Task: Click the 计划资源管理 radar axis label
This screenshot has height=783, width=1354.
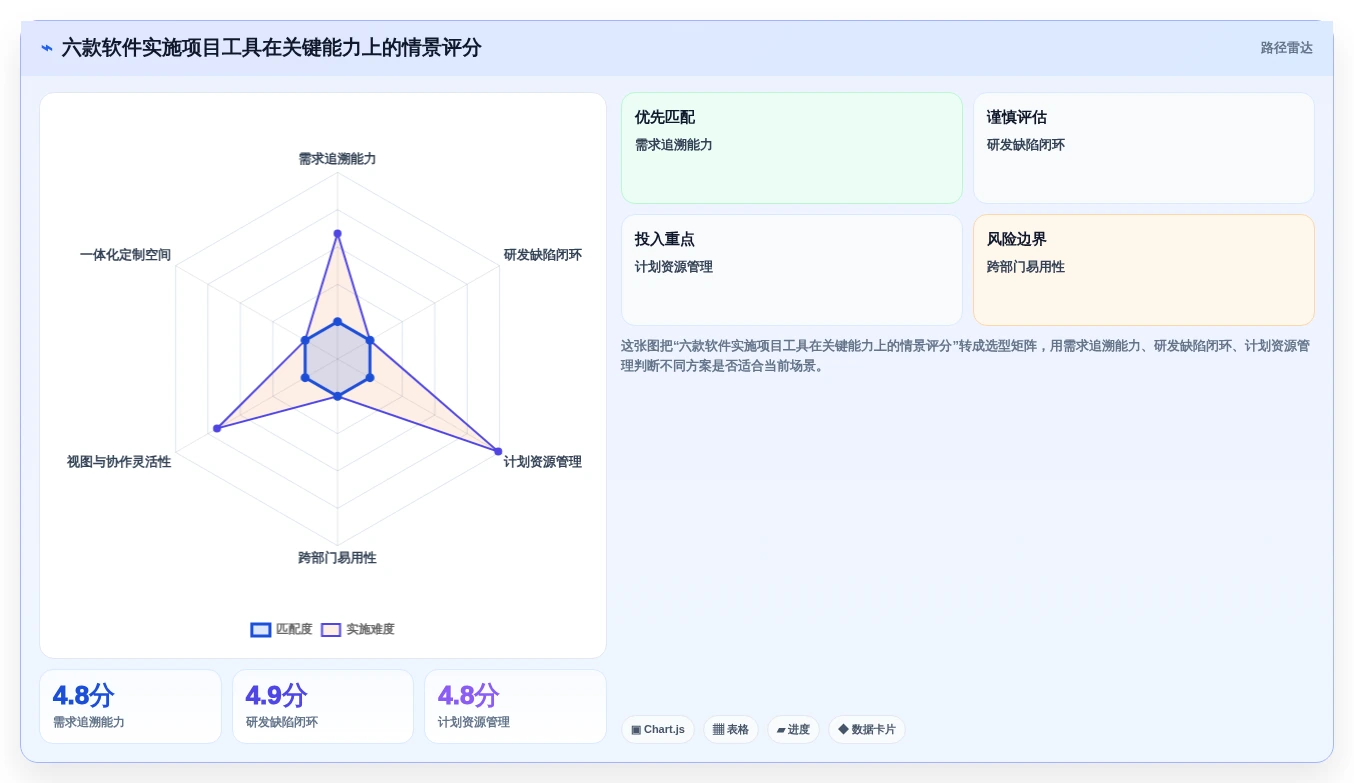Action: pos(543,462)
